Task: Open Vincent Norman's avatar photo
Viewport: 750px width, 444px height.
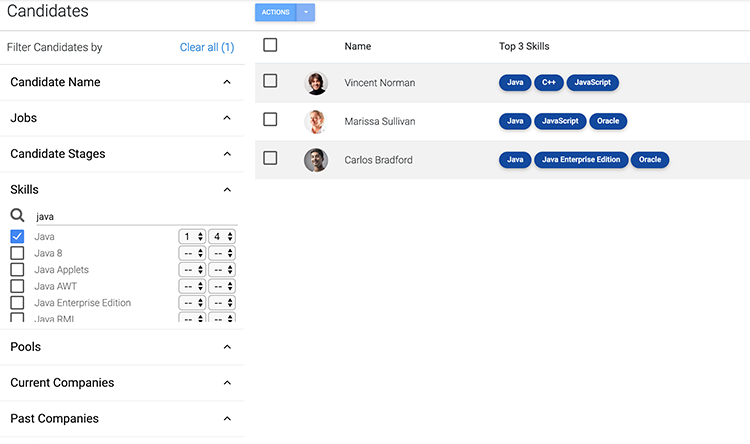Action: 316,83
